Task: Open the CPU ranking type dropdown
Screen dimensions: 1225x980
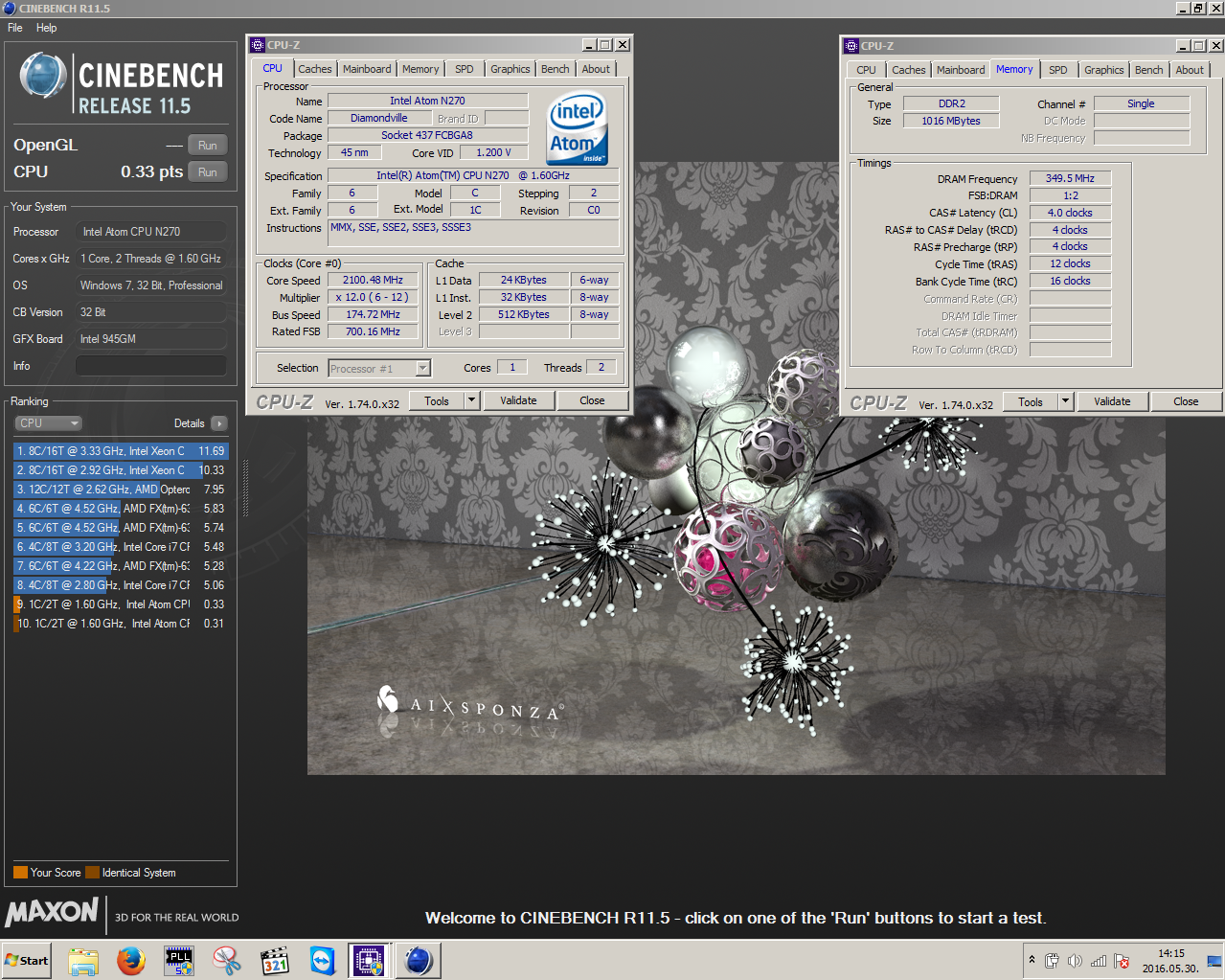Action: tap(48, 423)
